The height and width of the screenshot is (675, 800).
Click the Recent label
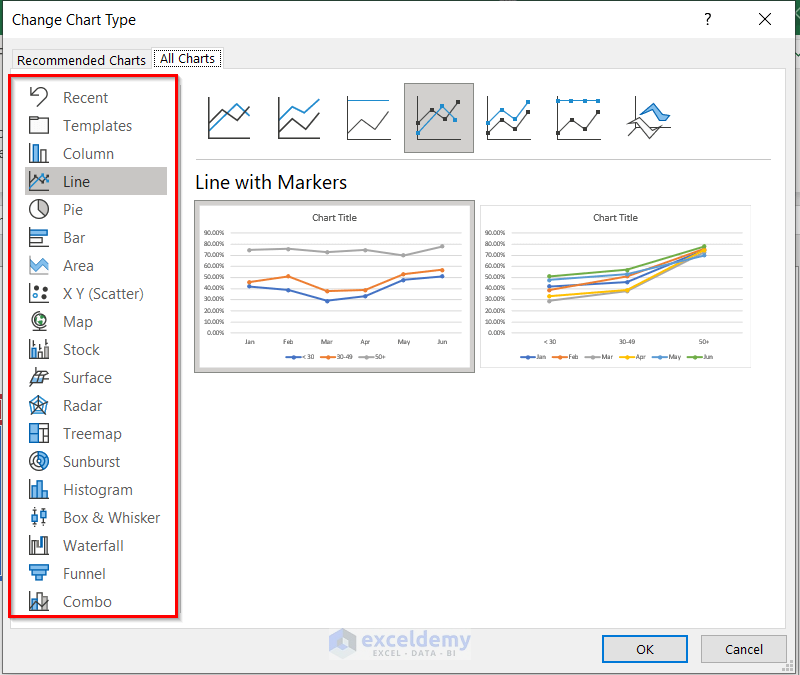coord(85,97)
